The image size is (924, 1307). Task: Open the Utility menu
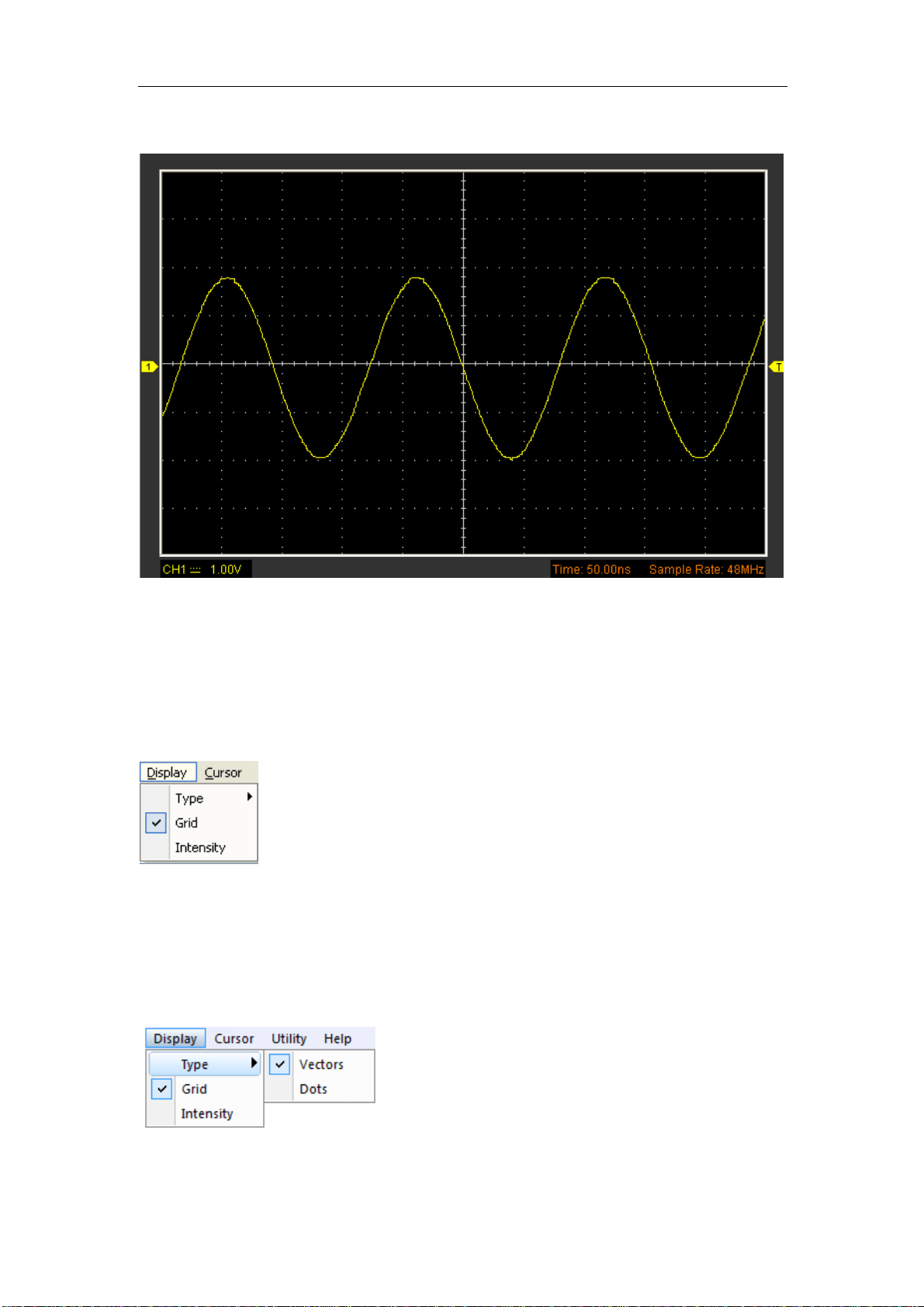click(x=289, y=1039)
